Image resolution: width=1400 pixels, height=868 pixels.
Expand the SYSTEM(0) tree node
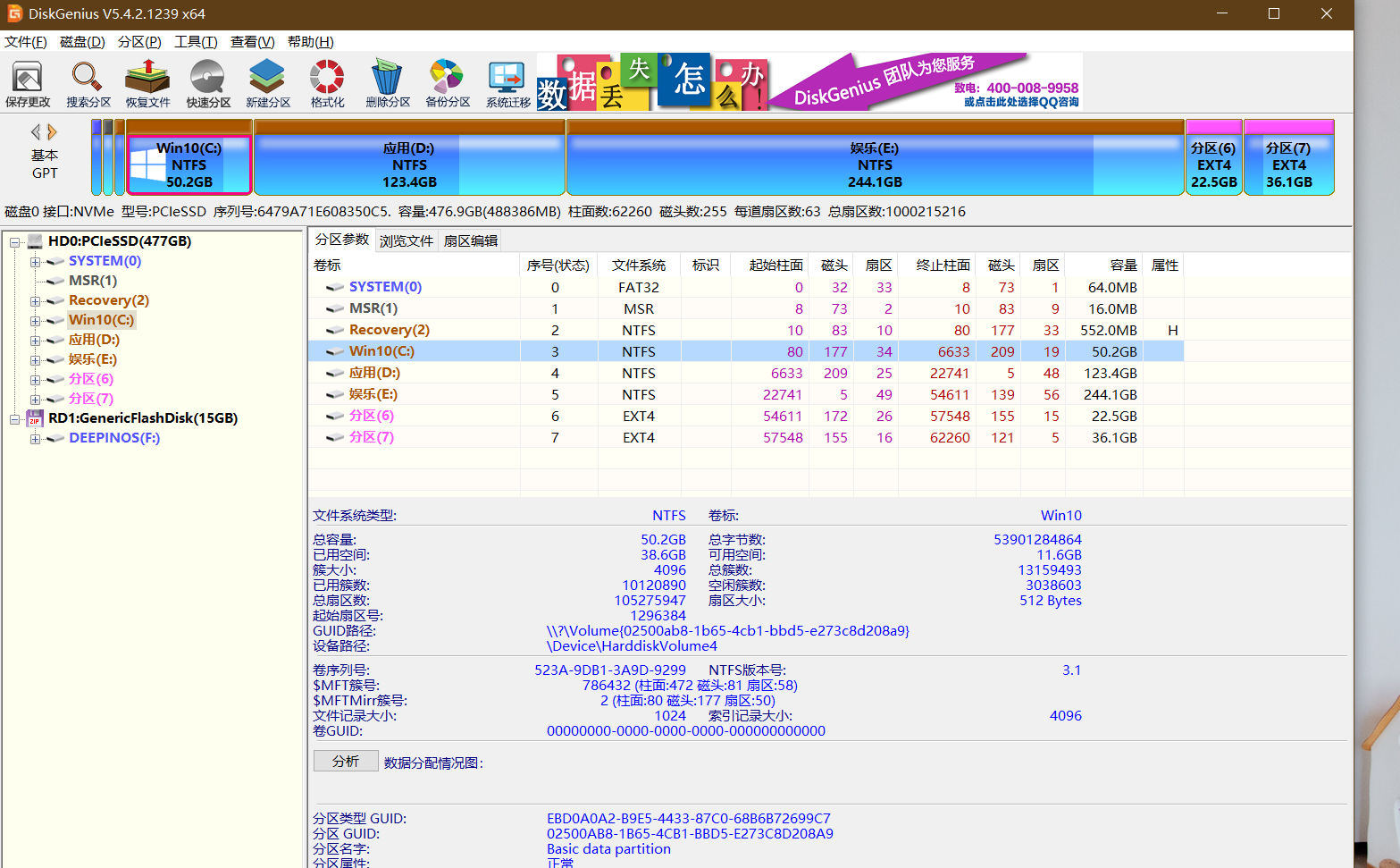pyautogui.click(x=35, y=261)
